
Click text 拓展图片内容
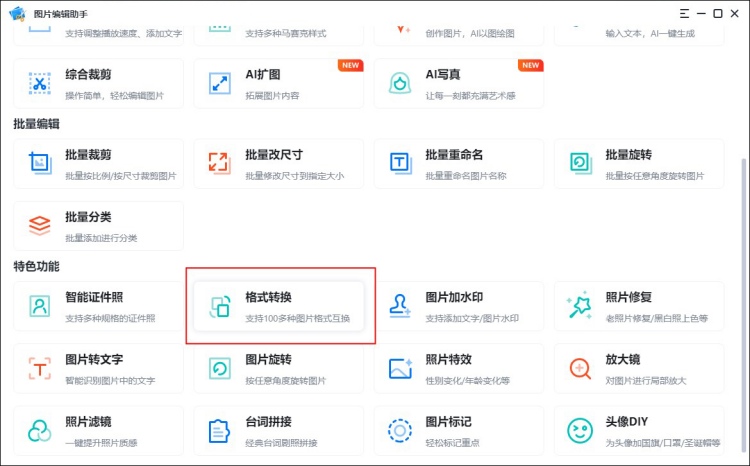272,96
